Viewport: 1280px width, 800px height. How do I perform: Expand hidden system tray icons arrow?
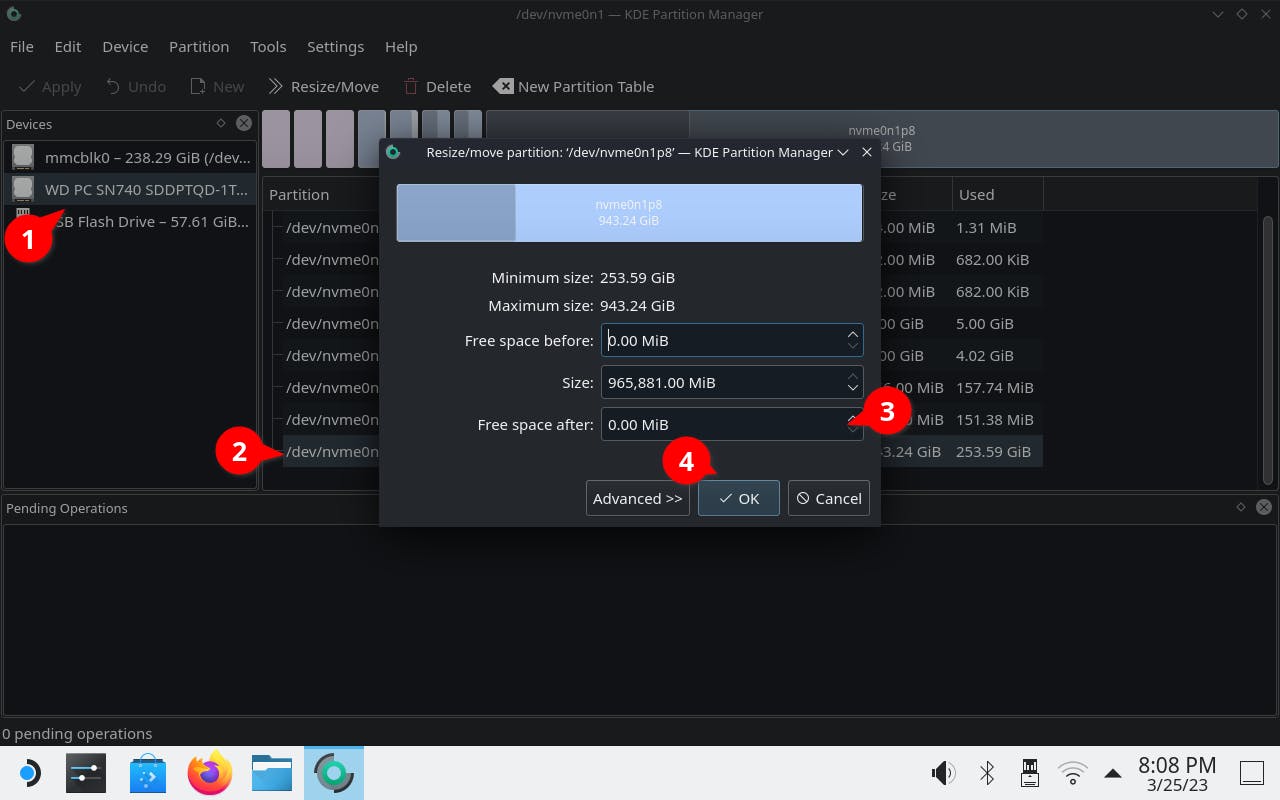click(x=1112, y=773)
